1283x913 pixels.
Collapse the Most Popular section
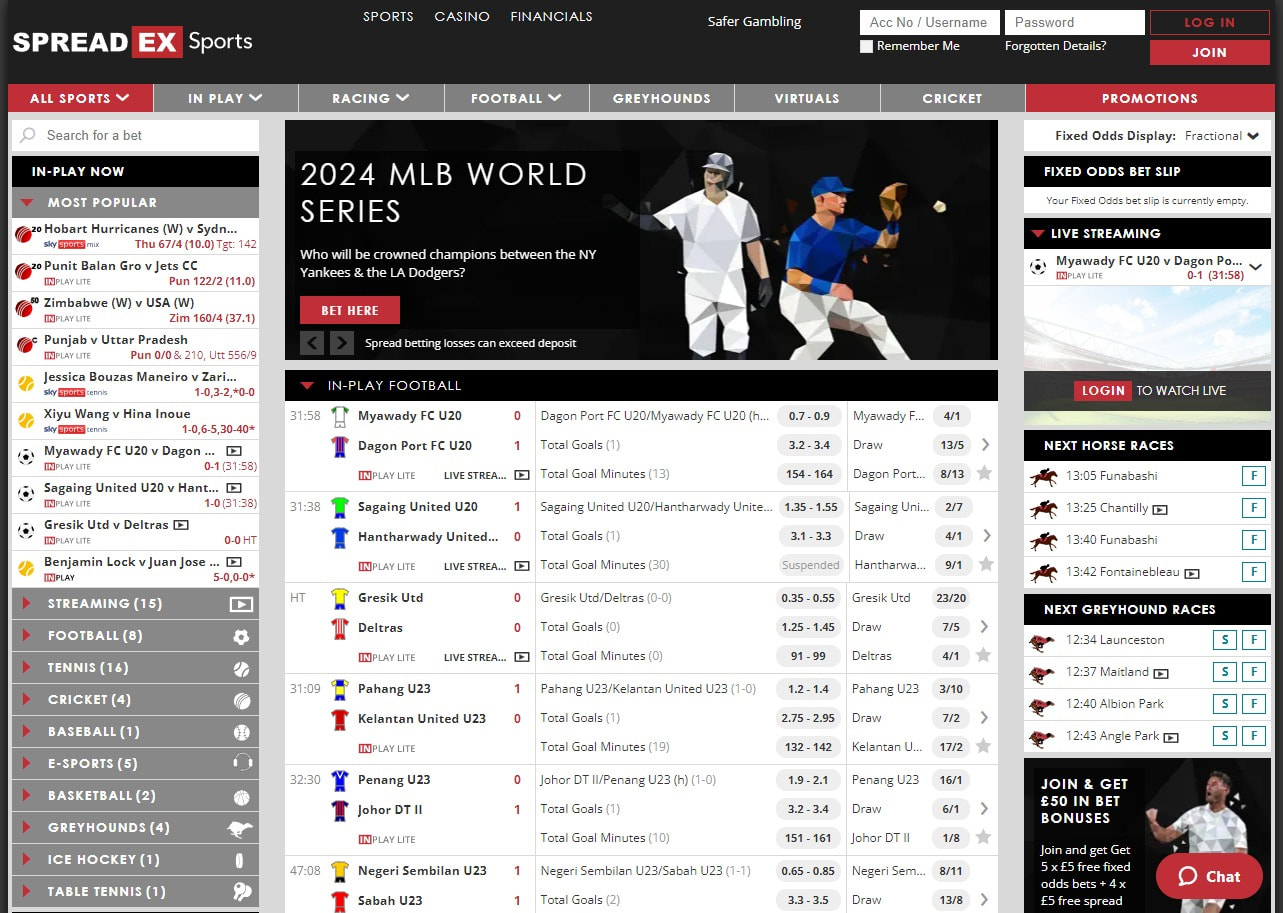pyautogui.click(x=27, y=203)
